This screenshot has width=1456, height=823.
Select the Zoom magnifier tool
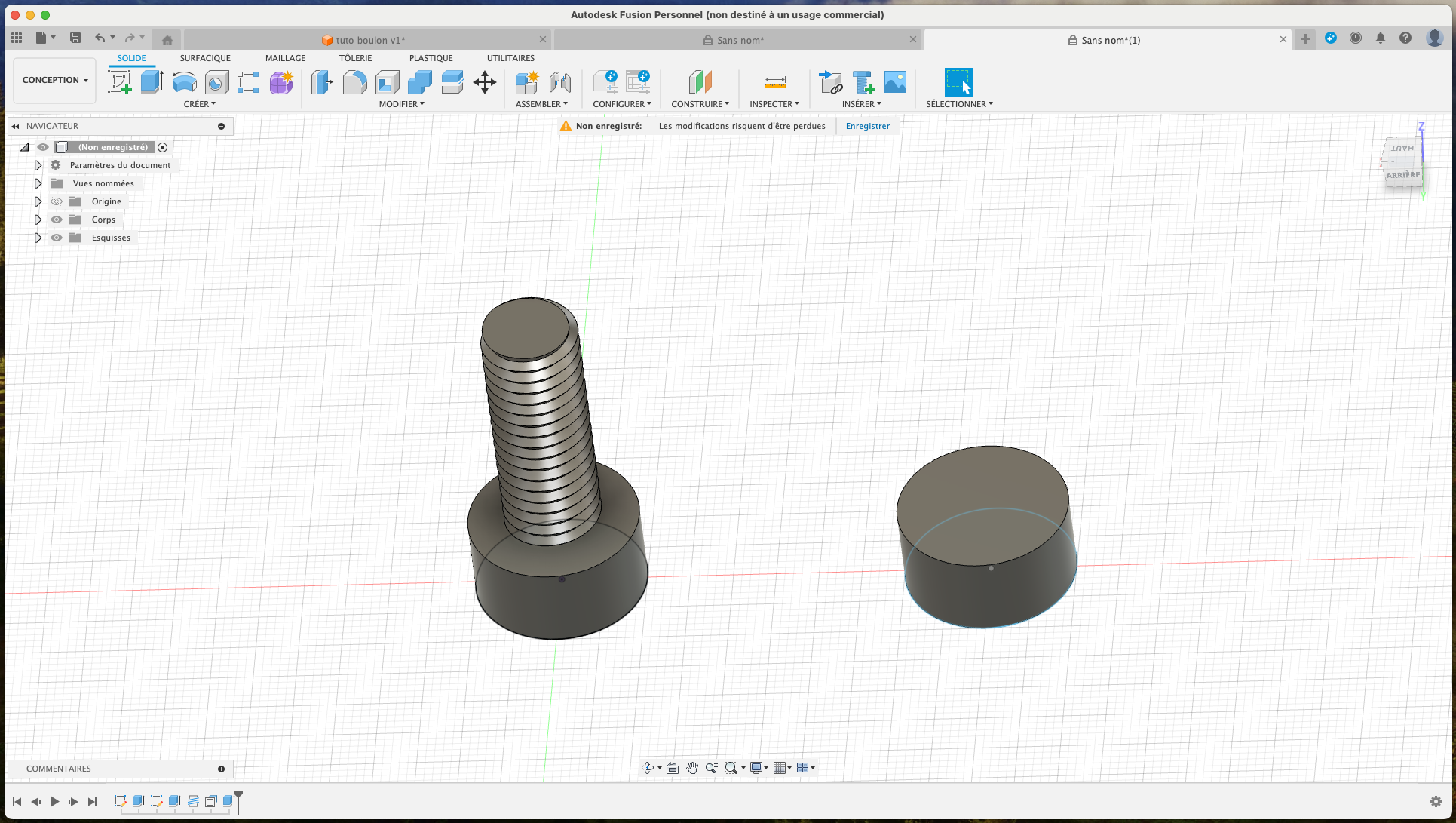[x=711, y=768]
